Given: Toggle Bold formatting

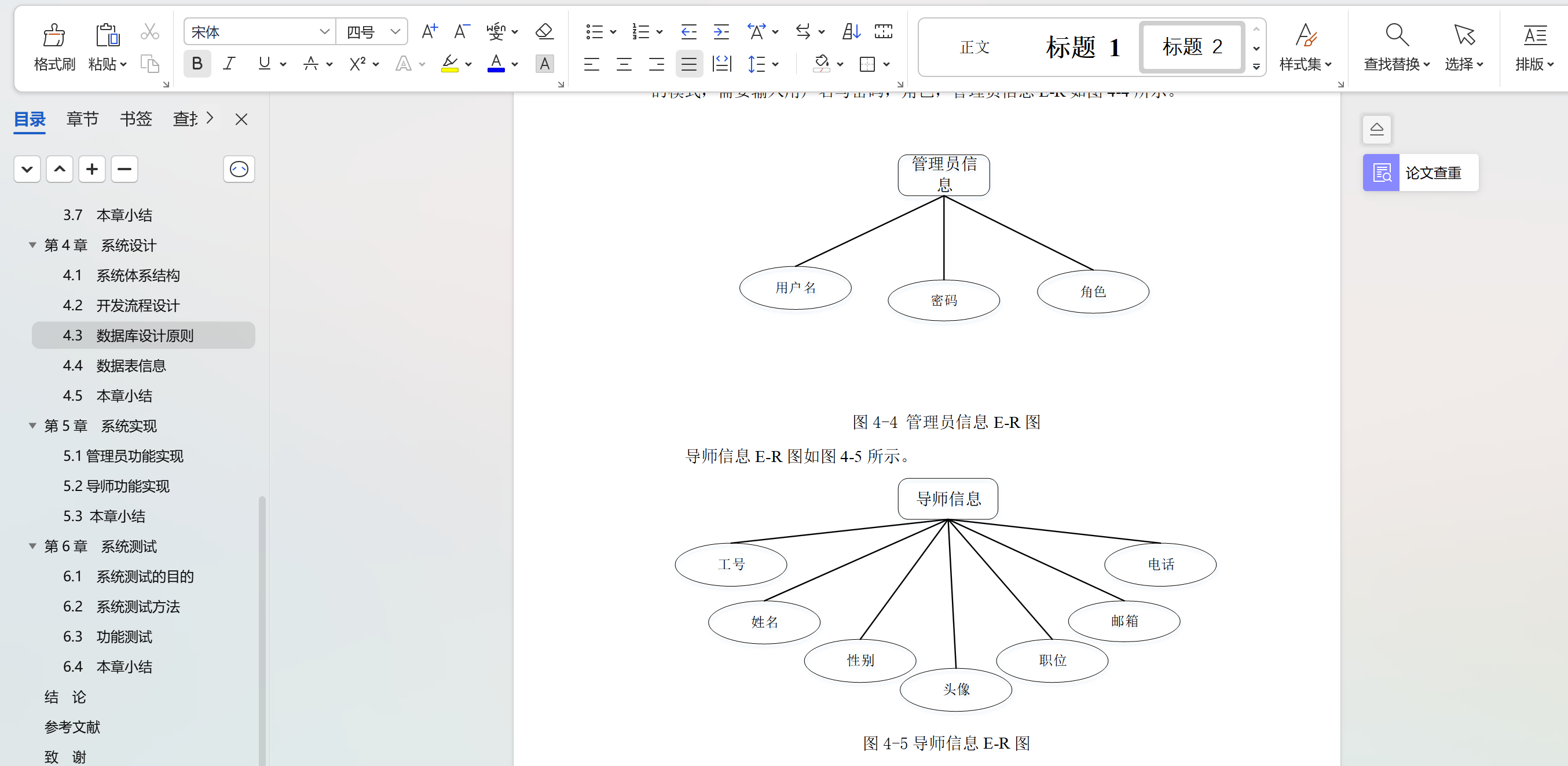Looking at the screenshot, I should click(x=197, y=63).
